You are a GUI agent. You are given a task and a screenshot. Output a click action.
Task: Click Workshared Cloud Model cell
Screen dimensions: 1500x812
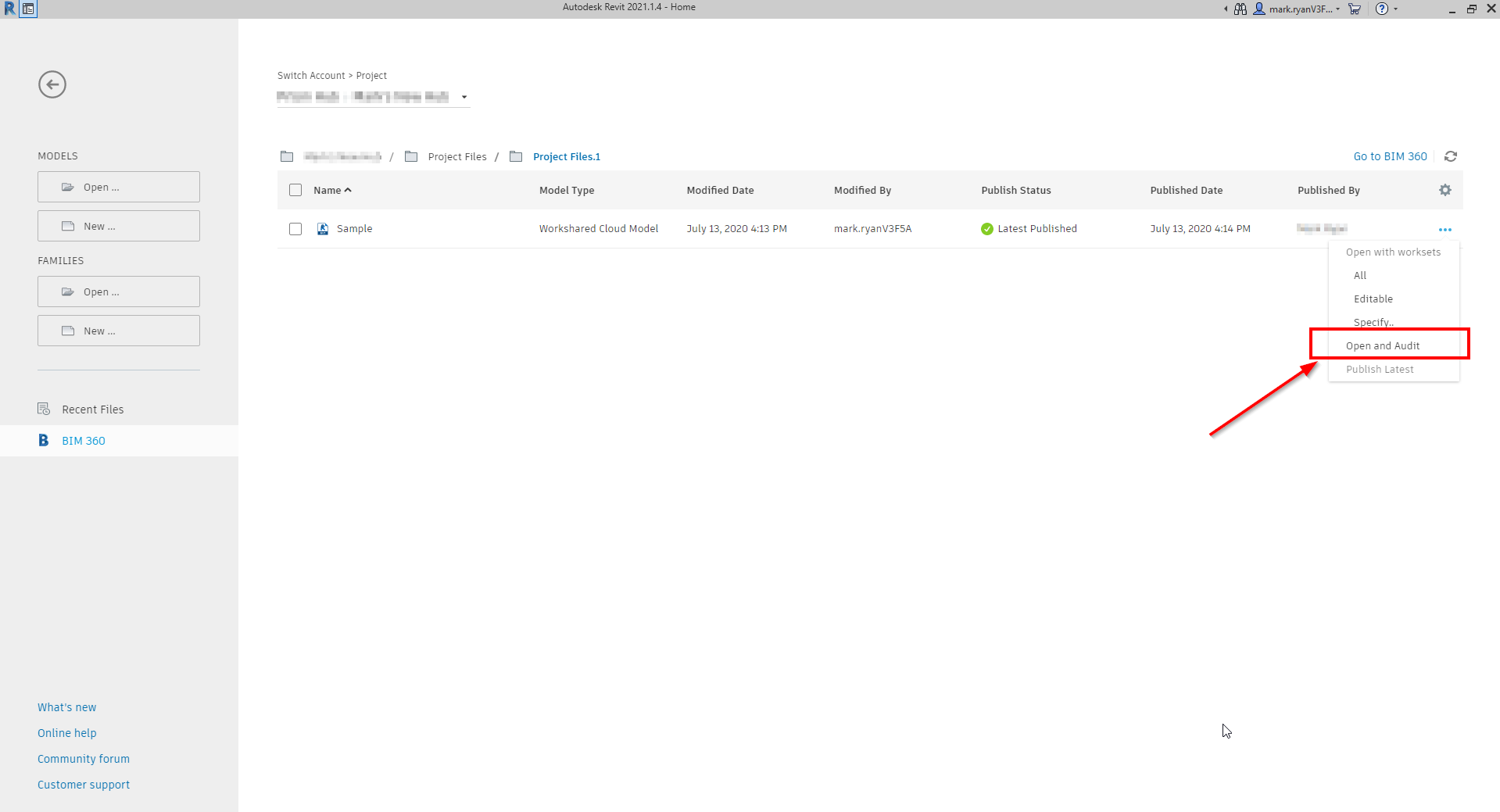tap(599, 228)
